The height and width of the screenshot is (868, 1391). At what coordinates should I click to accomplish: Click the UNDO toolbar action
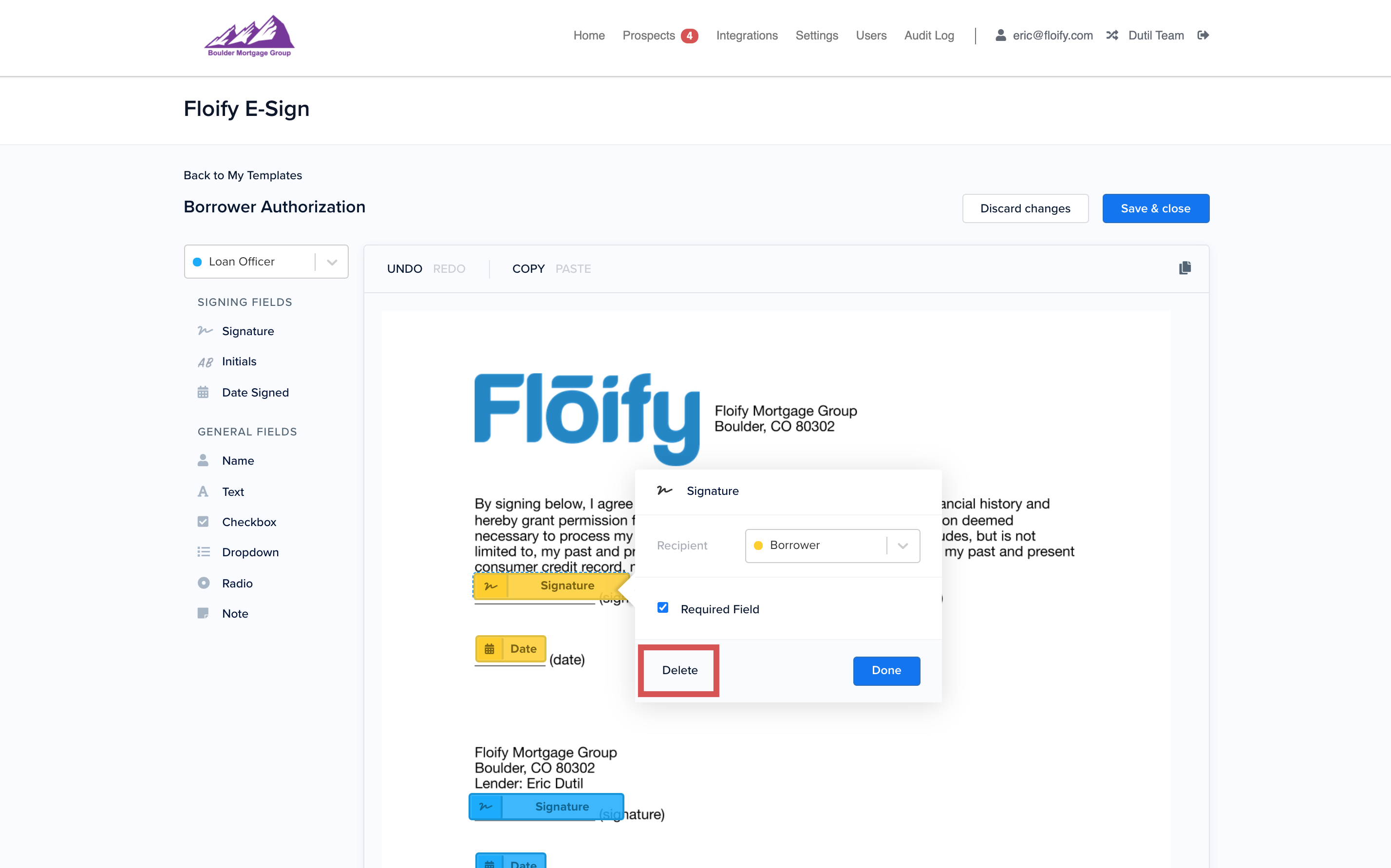(x=405, y=269)
